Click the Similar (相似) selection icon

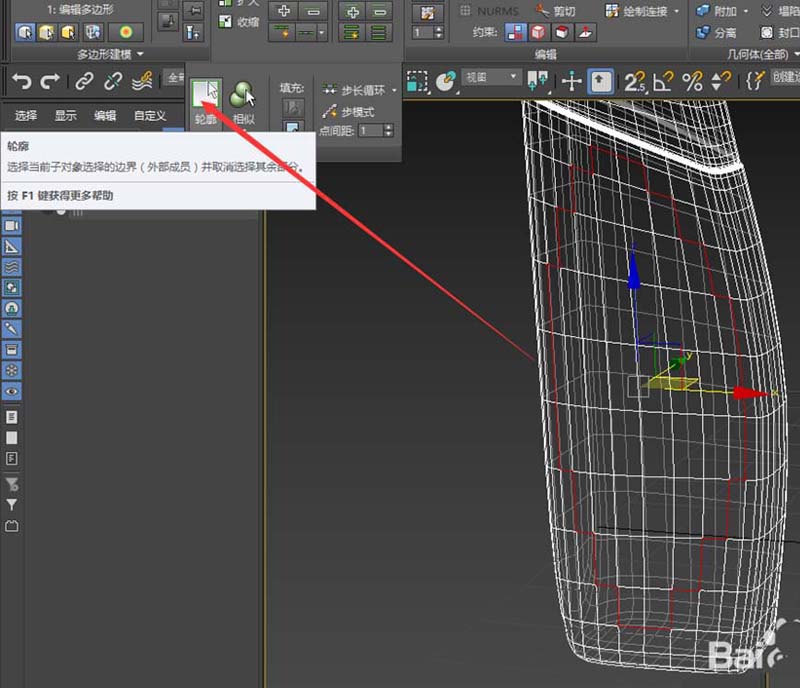pos(243,96)
